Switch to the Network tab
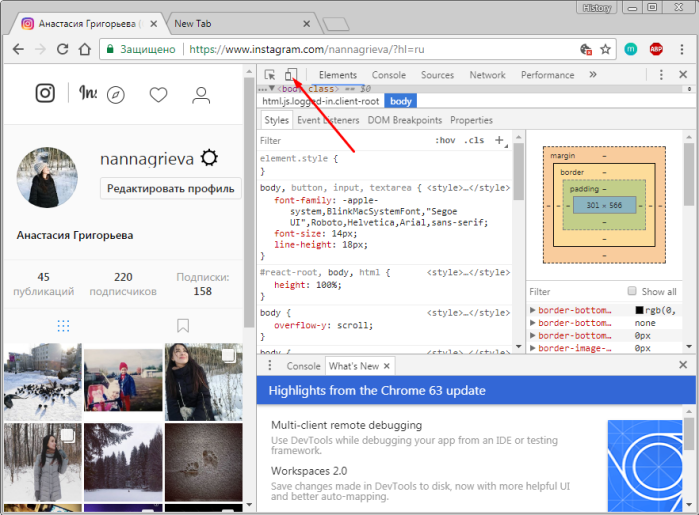This screenshot has width=699, height=515. click(x=487, y=75)
